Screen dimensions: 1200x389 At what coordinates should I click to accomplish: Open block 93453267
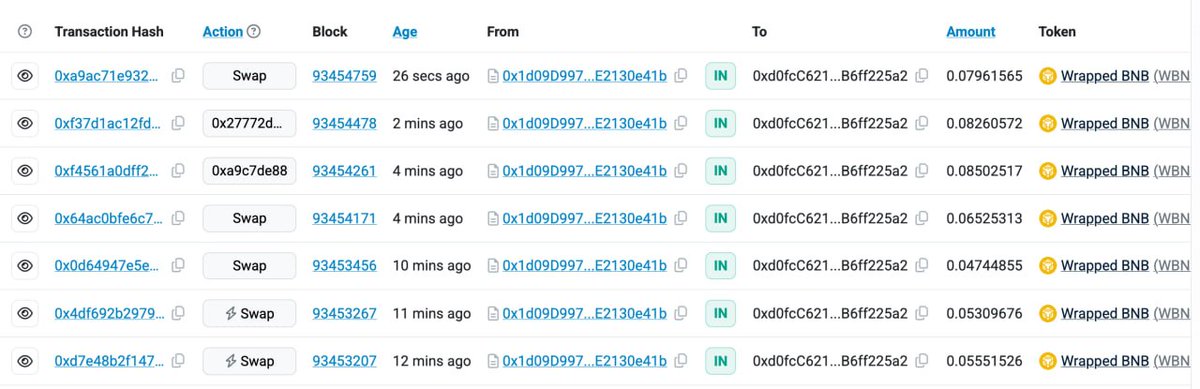click(x=345, y=313)
